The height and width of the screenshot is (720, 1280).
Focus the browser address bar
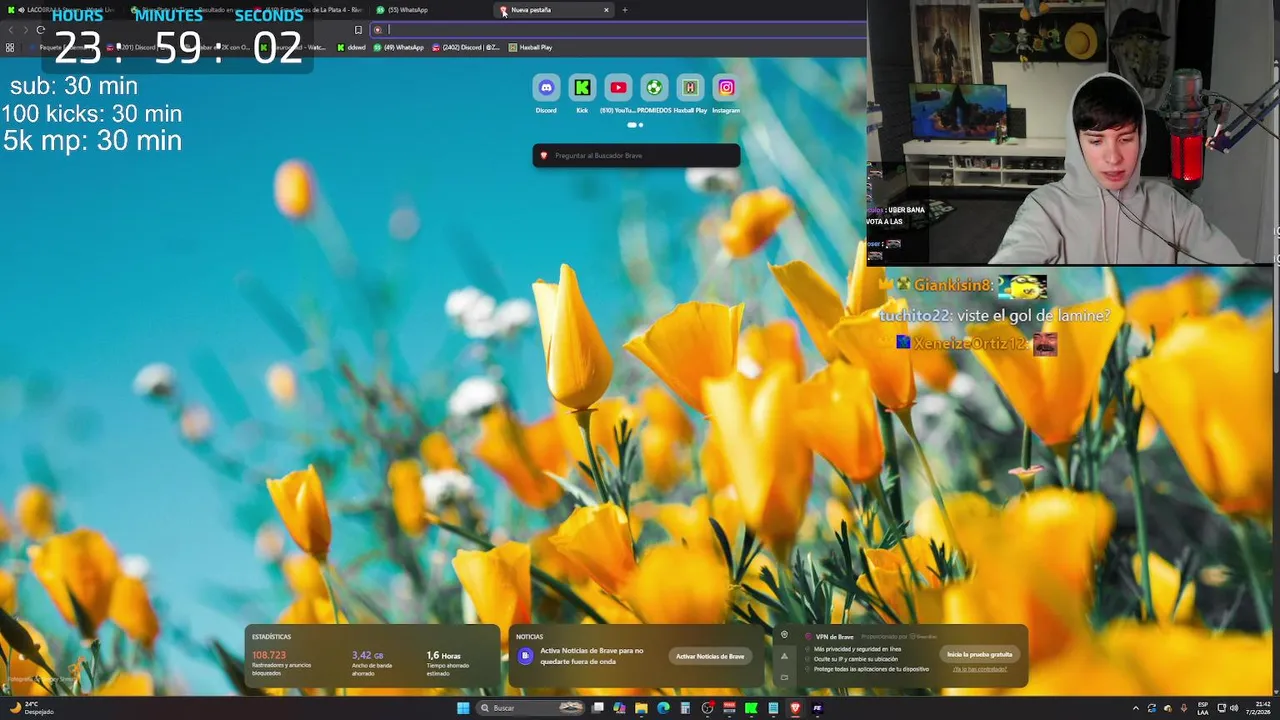pos(620,30)
